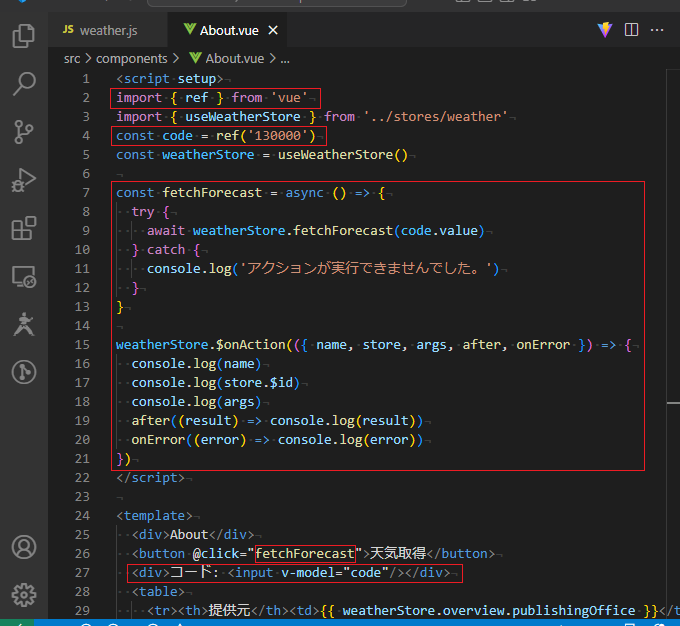Click the '<template>' tag on line 24
Screen dimensions: 680x626
pos(154,516)
